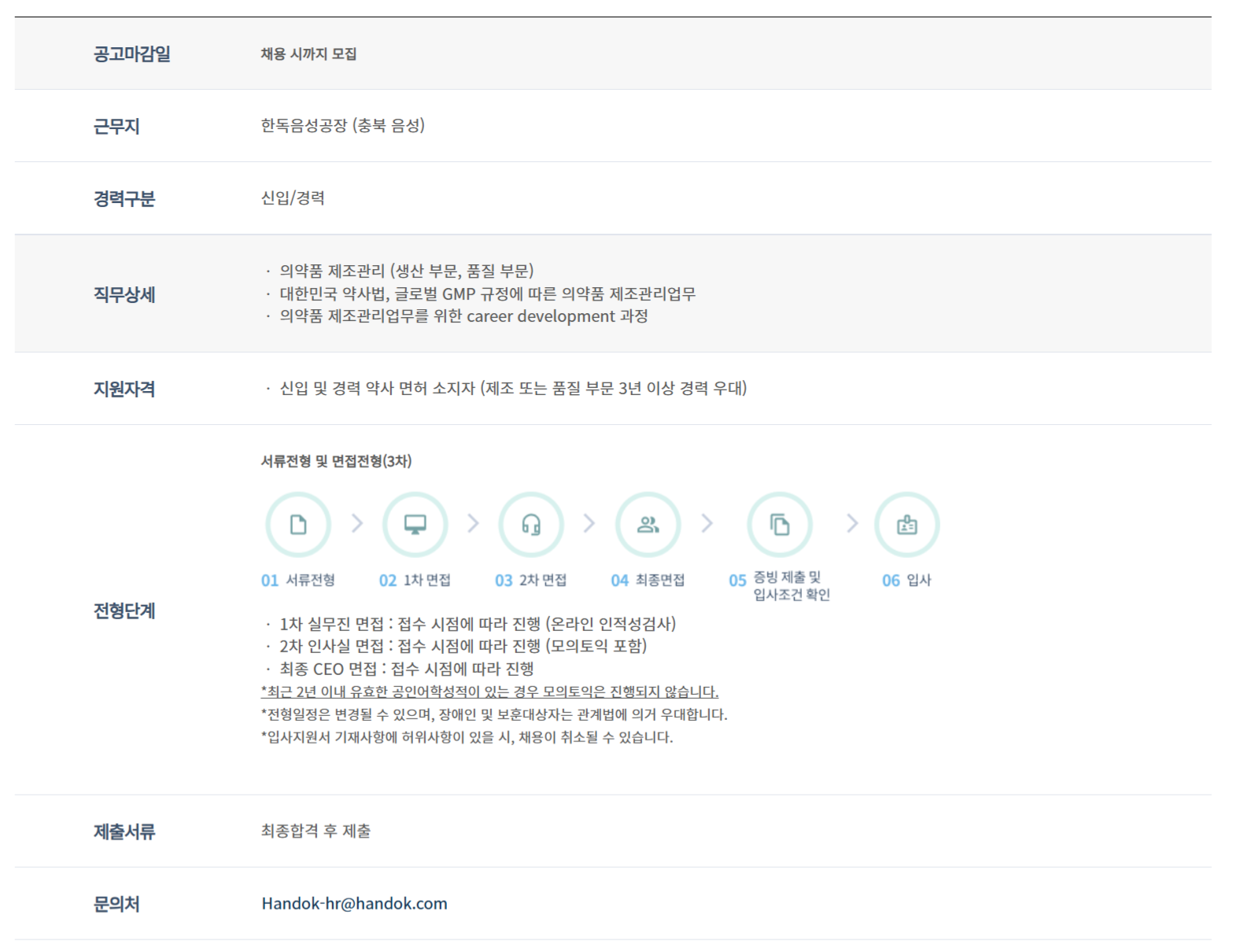This screenshot has height=952, width=1259.
Task: Click the arrow between steps 03 and 04
Action: [x=589, y=523]
